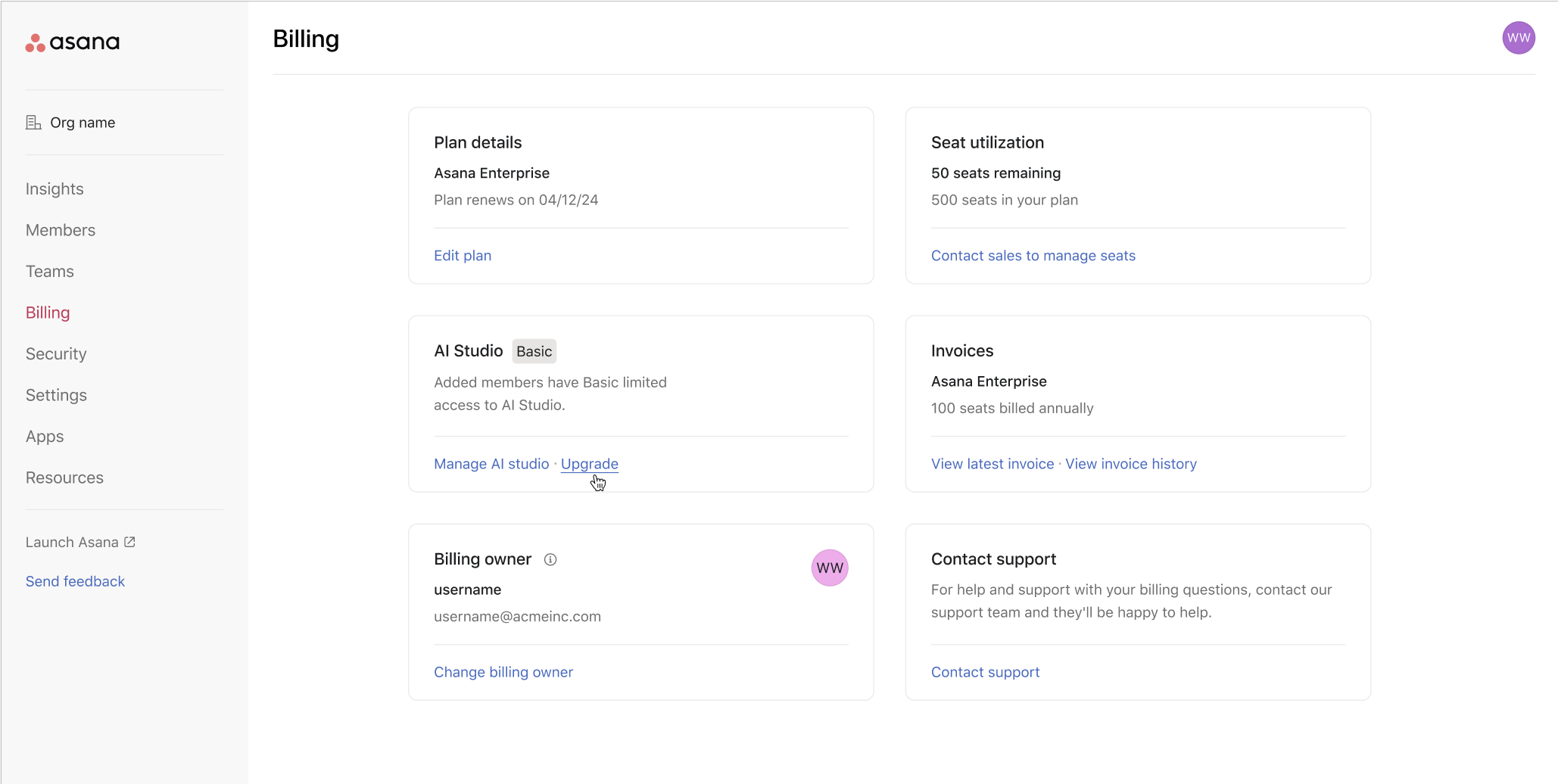
Task: Navigate to the Apps section
Action: tap(44, 436)
